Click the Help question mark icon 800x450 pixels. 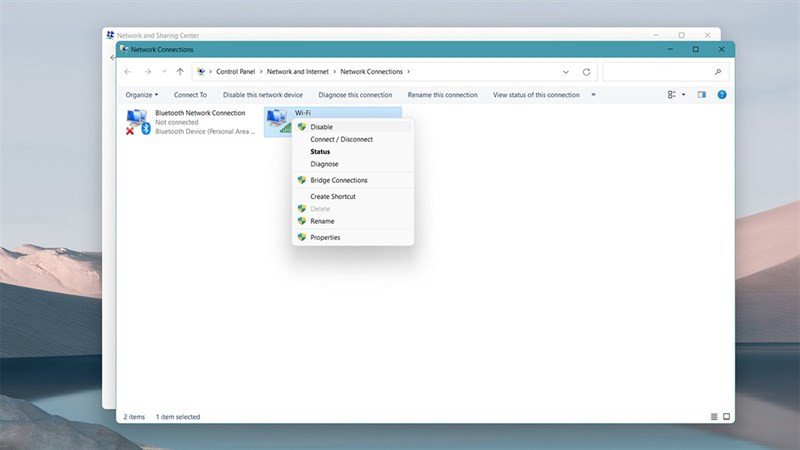coord(722,95)
